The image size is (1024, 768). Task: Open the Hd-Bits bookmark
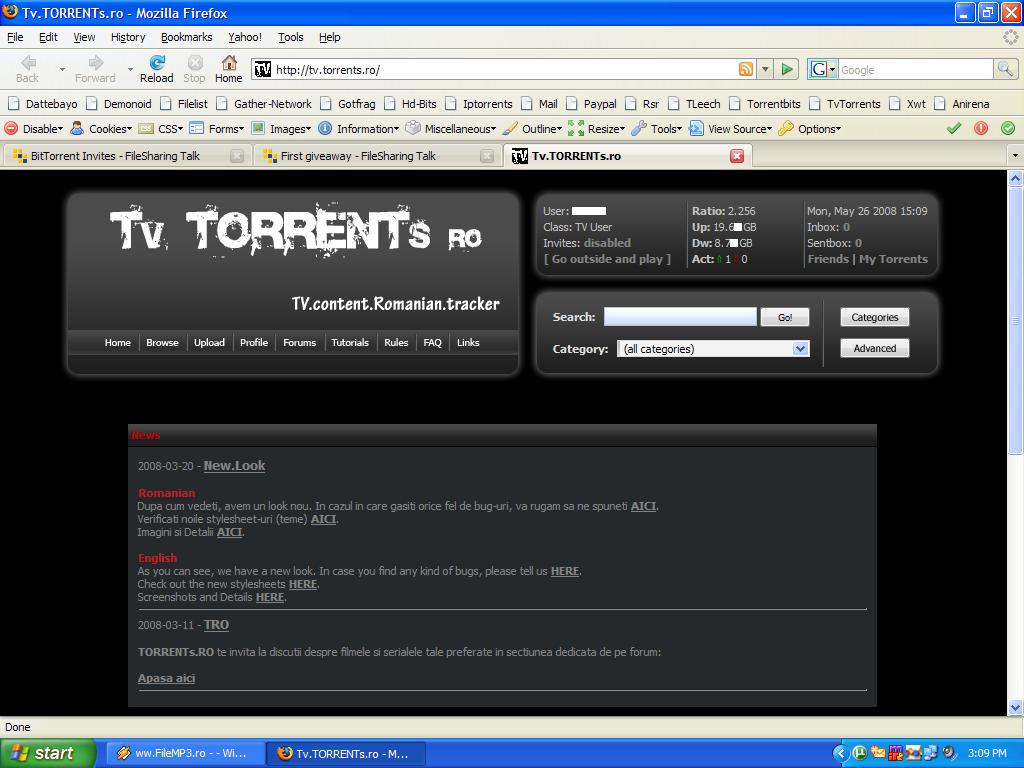[x=411, y=104]
